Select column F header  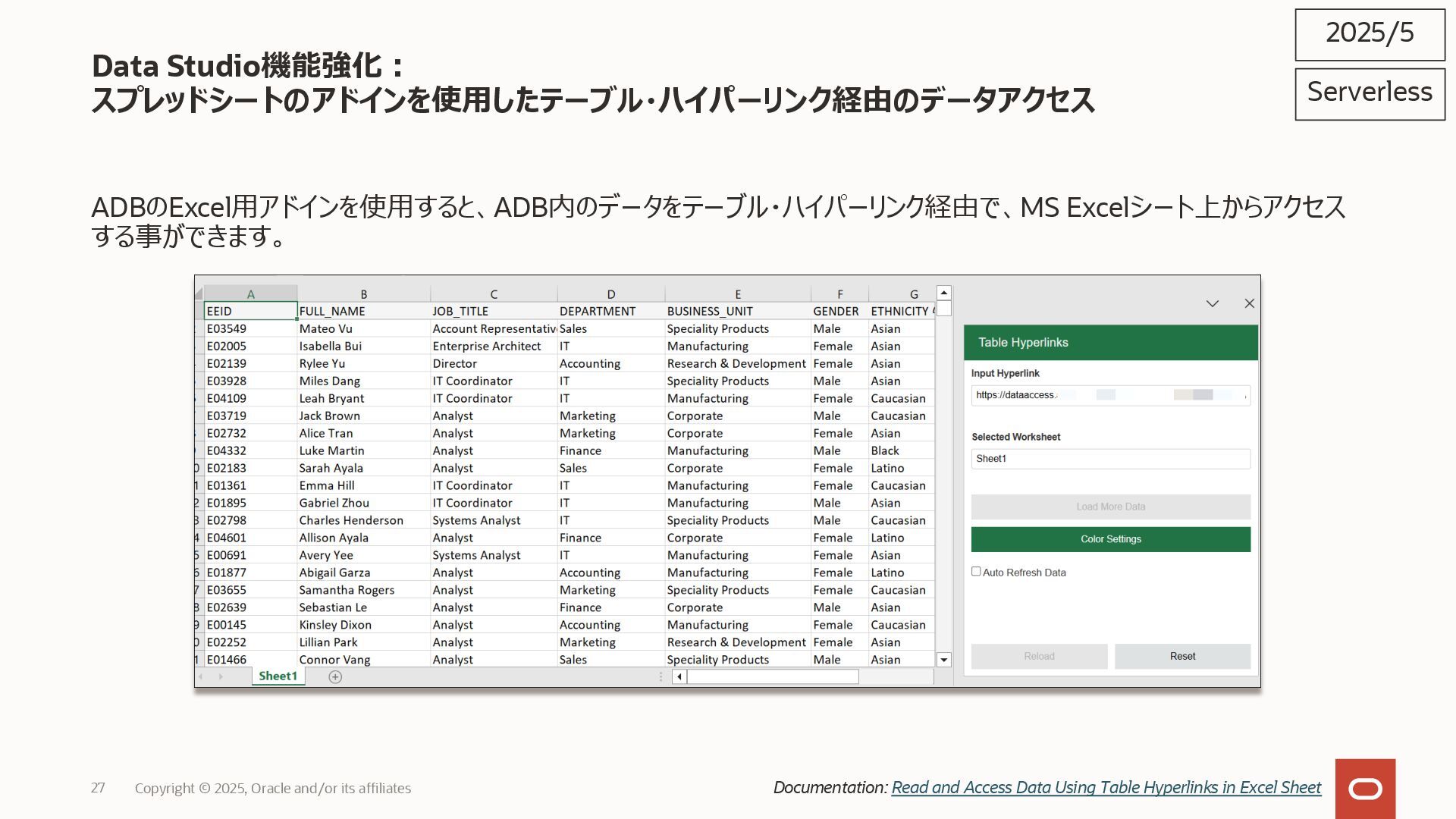click(839, 293)
